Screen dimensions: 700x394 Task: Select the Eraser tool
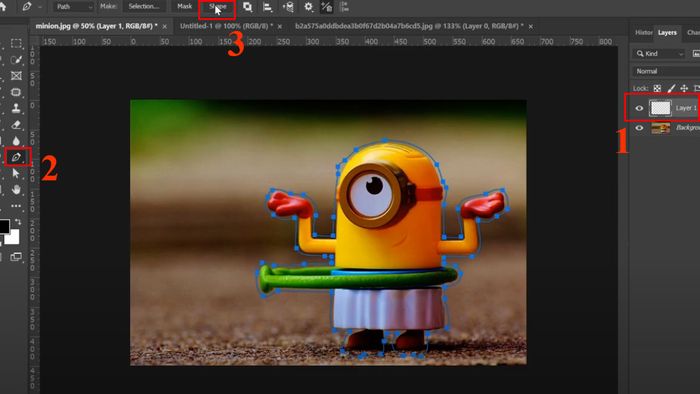(16, 125)
